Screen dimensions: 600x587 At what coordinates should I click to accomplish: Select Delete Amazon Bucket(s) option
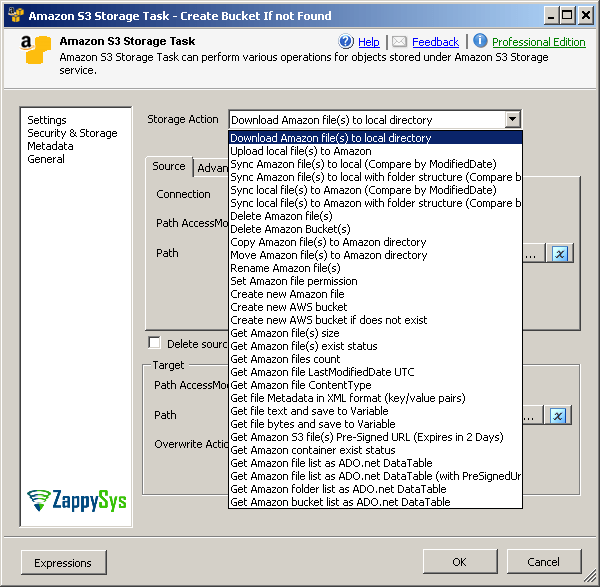click(x=375, y=229)
